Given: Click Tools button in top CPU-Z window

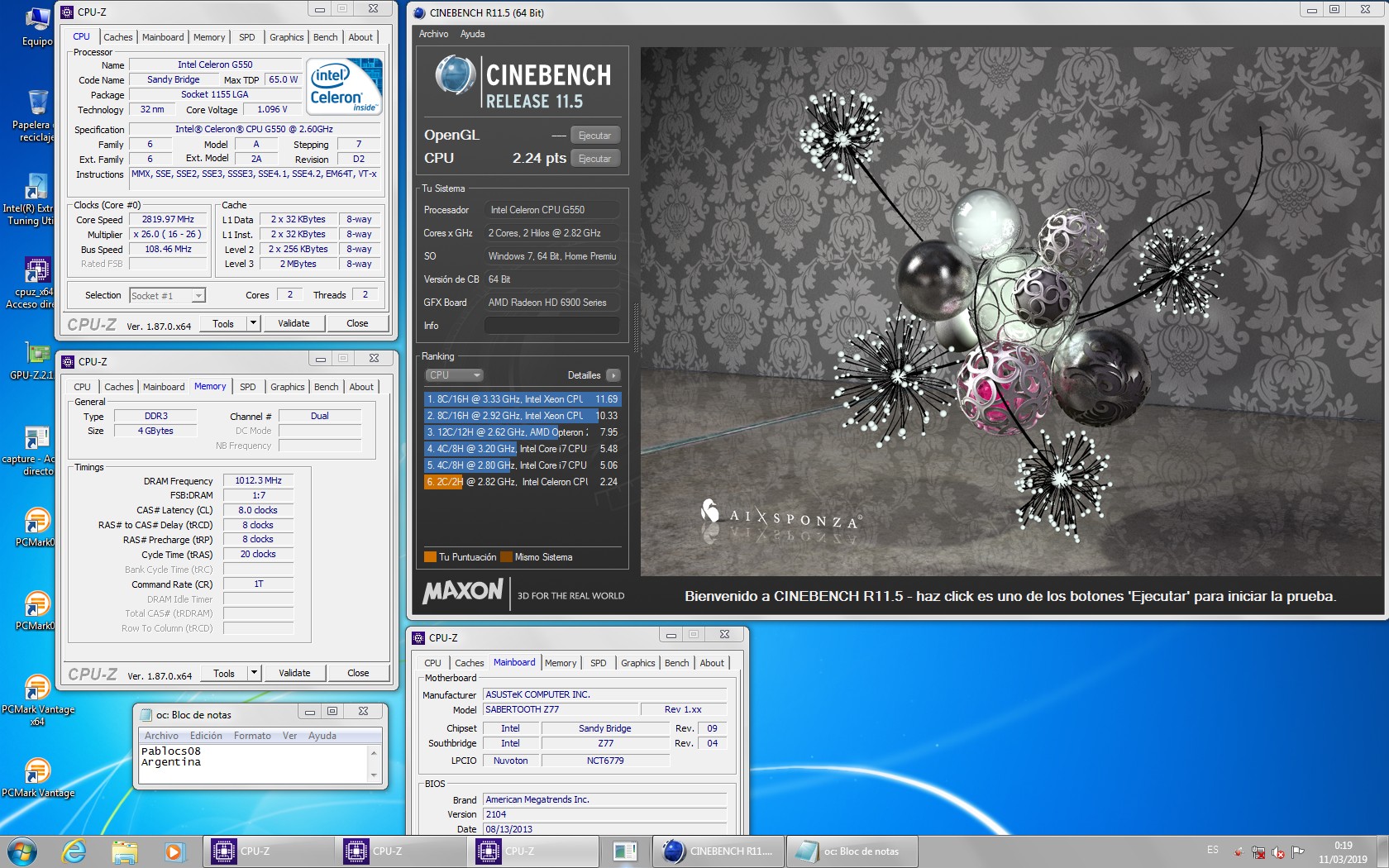Looking at the screenshot, I should coord(223,323).
